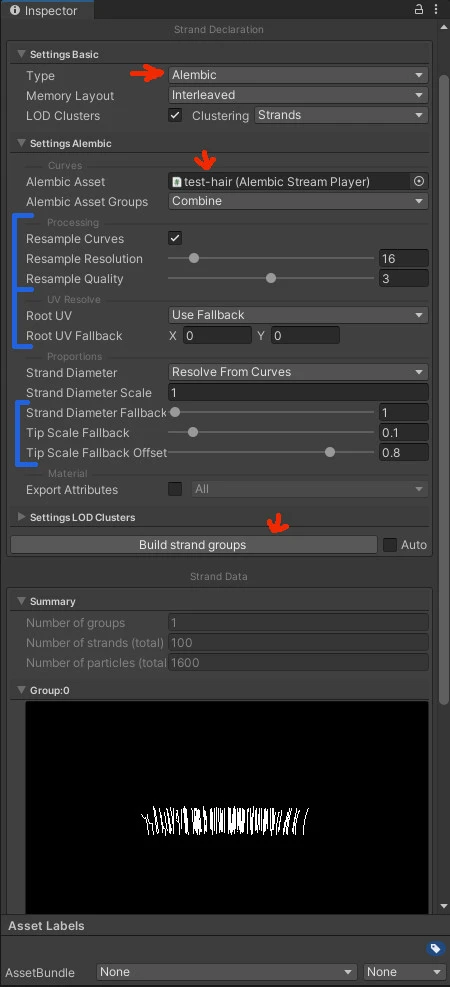Image resolution: width=450 pixels, height=987 pixels.
Task: Click the Number of particles value 1600
Action: click(x=298, y=662)
